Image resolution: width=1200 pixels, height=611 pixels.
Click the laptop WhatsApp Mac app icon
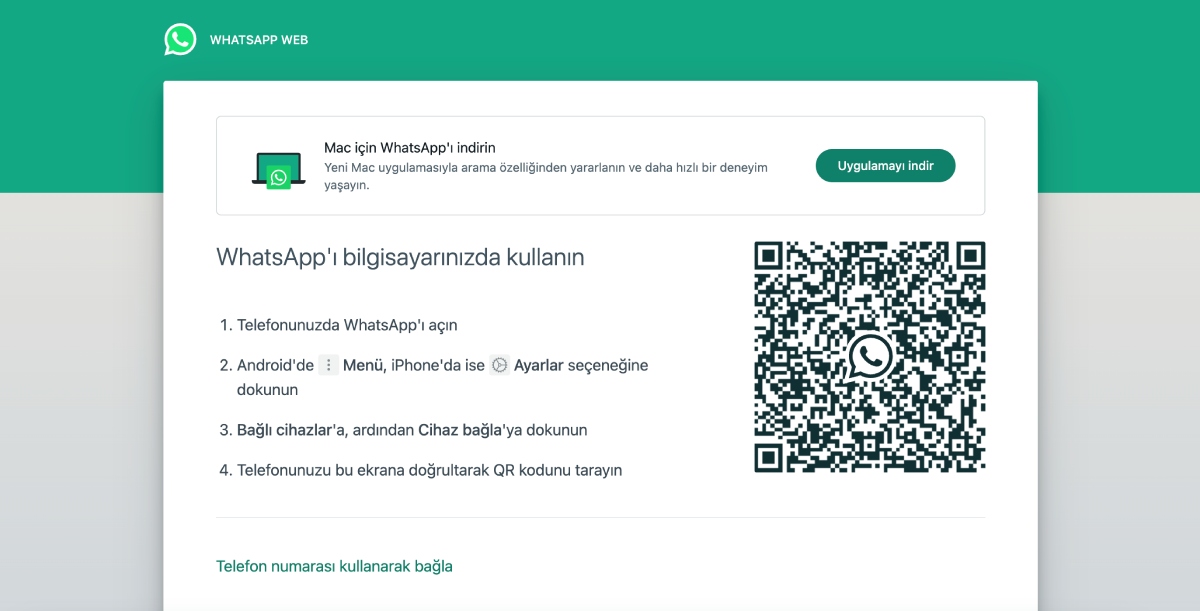point(279,170)
